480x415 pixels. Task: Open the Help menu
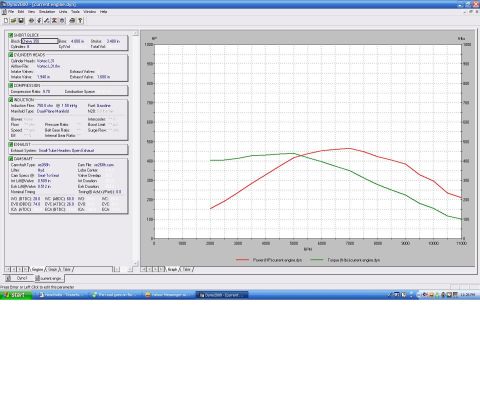(104, 12)
